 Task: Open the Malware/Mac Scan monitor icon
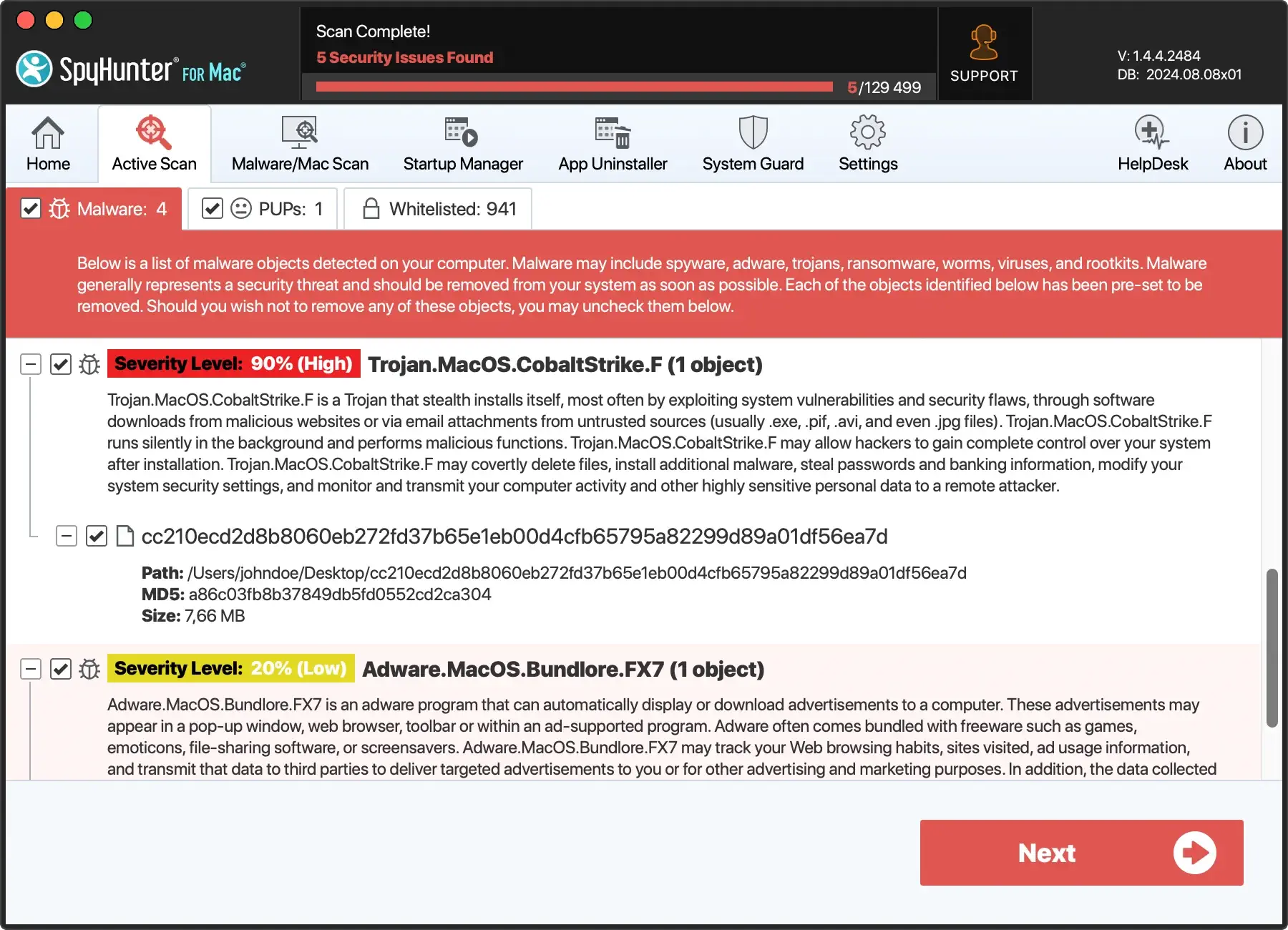(x=300, y=132)
